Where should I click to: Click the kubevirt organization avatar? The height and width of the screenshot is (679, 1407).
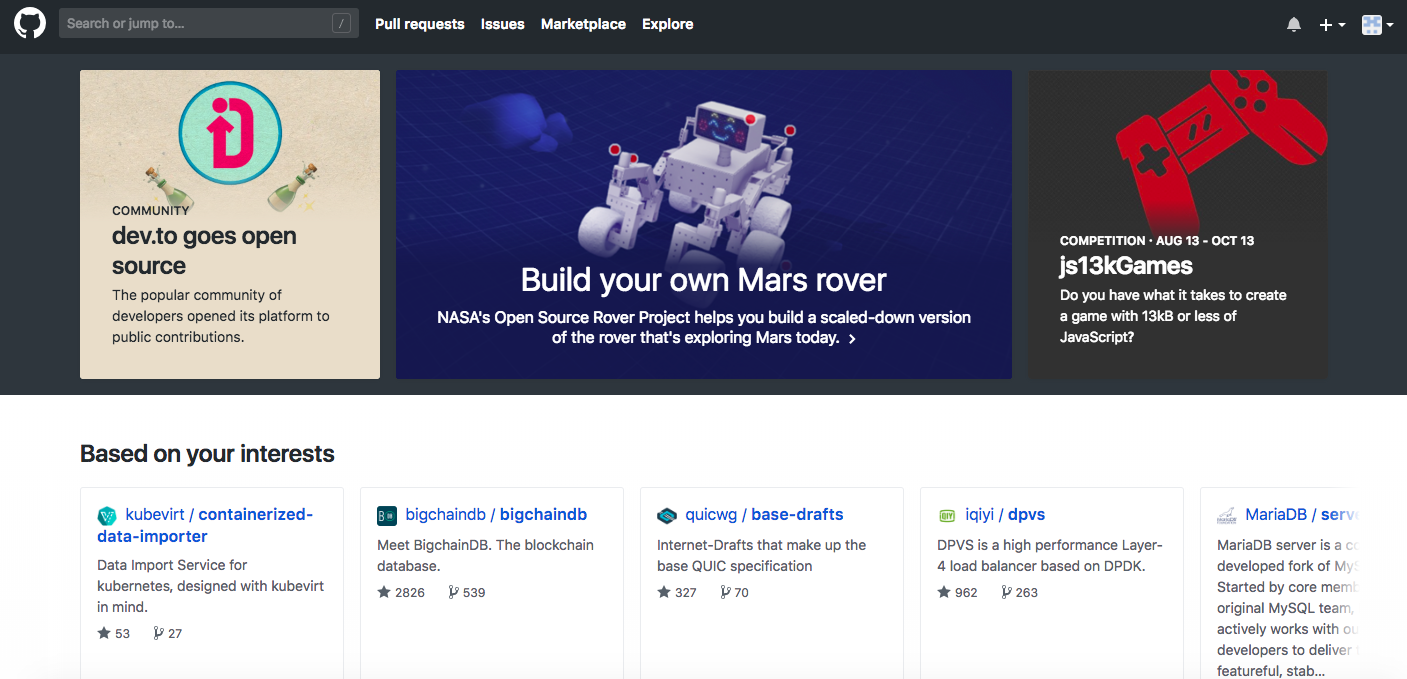point(107,516)
